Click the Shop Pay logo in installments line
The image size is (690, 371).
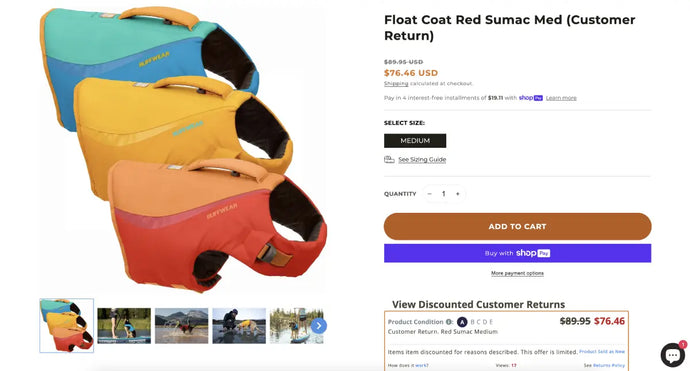tap(531, 98)
